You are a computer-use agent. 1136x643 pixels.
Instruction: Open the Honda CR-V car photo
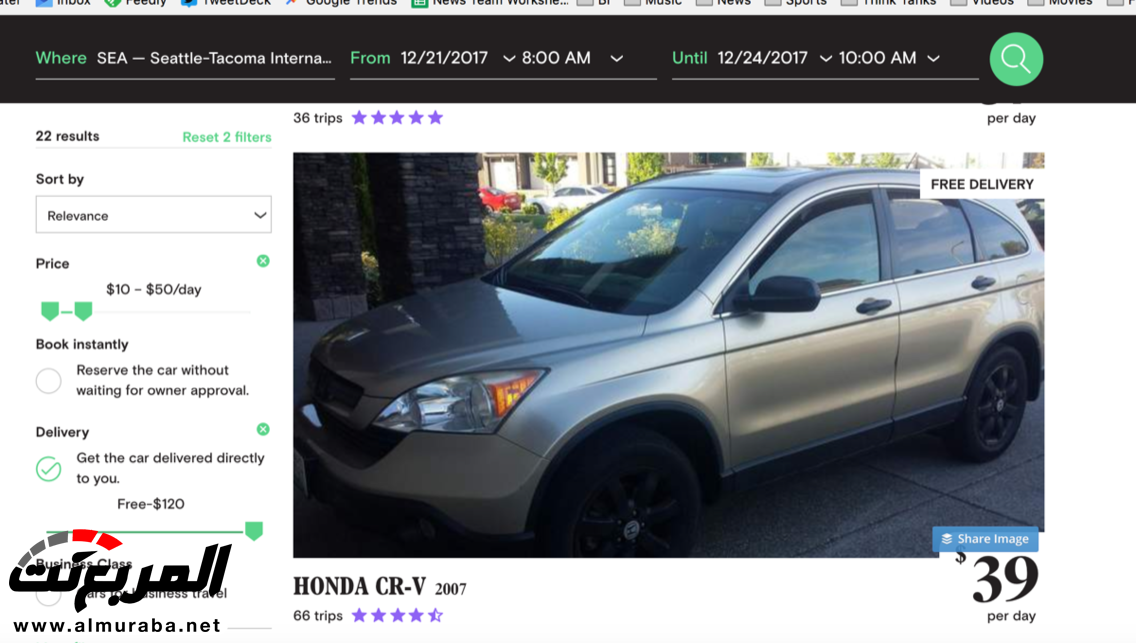coord(668,355)
